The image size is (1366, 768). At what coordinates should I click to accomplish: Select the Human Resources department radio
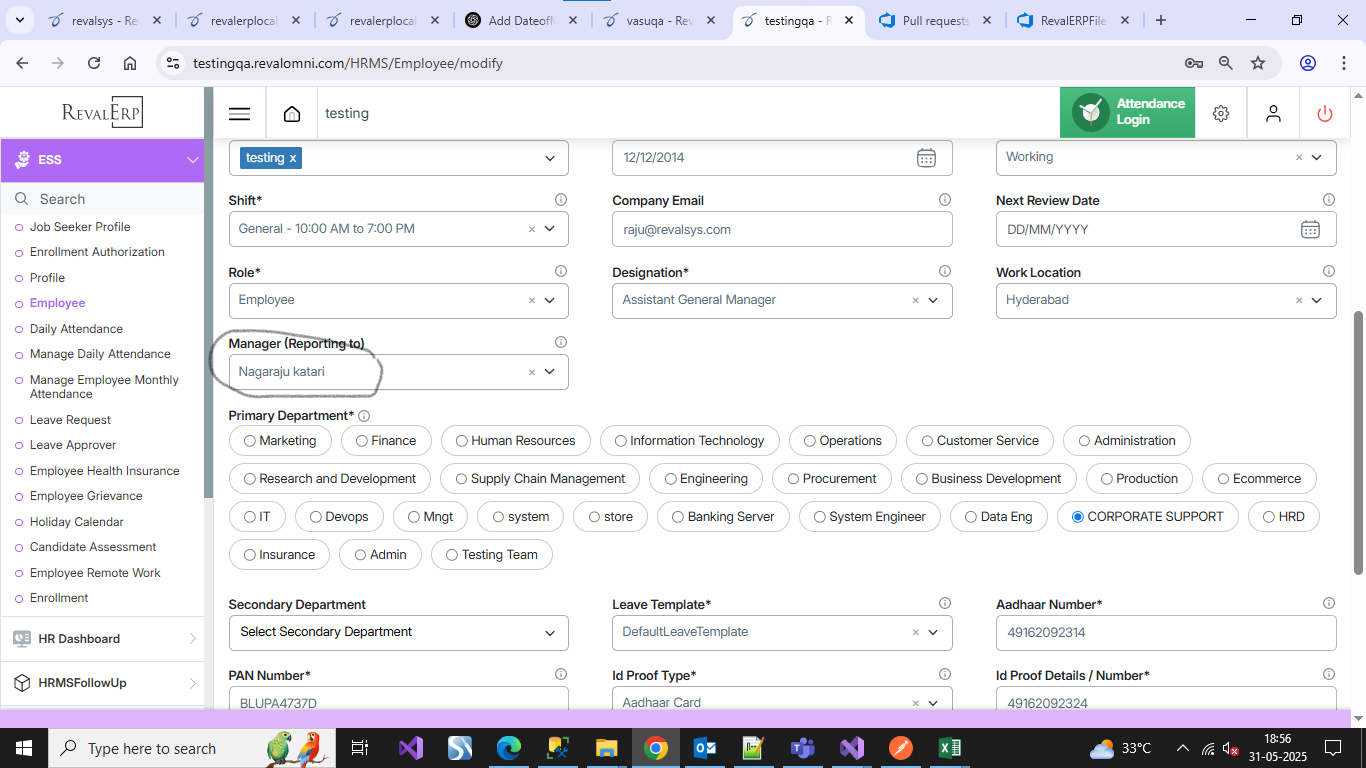coord(462,441)
